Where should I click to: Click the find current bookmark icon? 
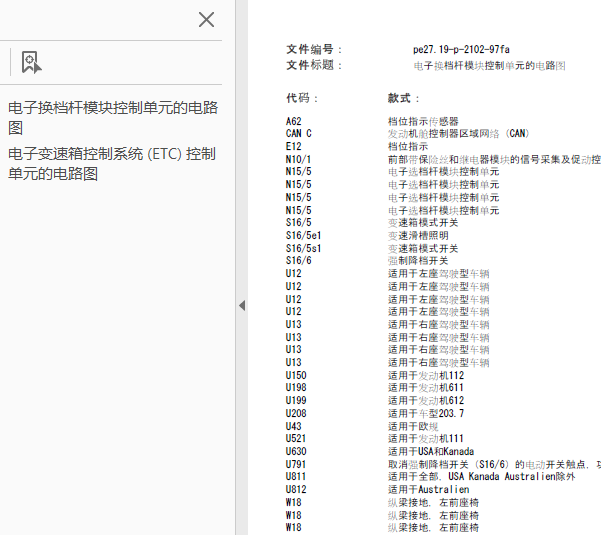[31, 62]
